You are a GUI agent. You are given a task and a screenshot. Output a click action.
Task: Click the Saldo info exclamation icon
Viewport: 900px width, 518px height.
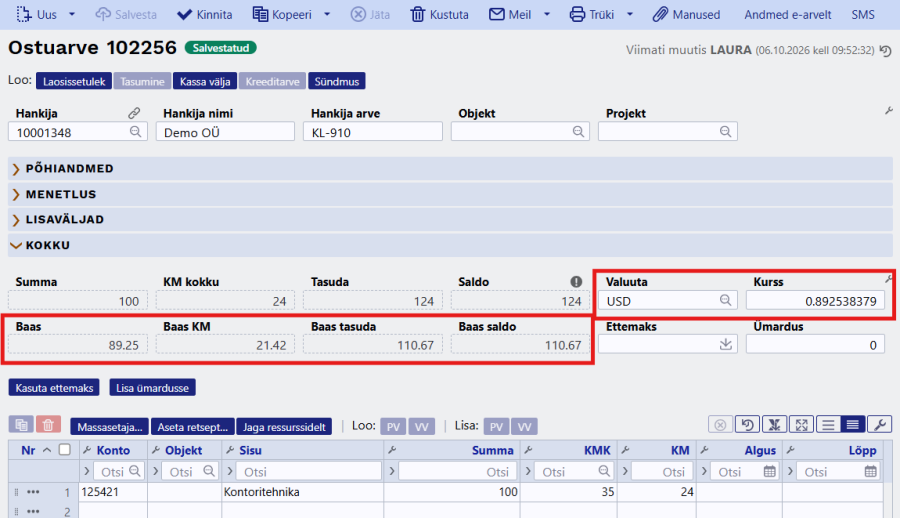click(x=576, y=281)
